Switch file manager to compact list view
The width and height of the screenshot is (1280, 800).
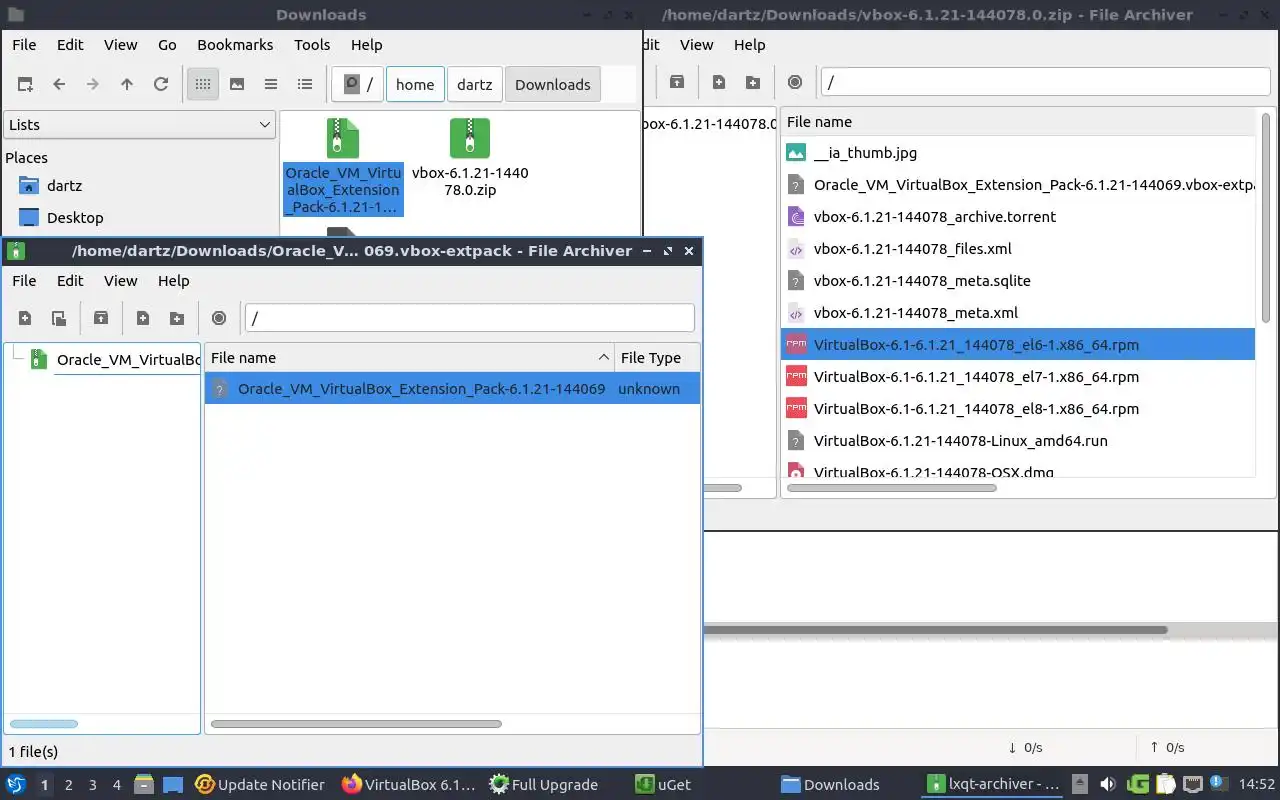(271, 85)
